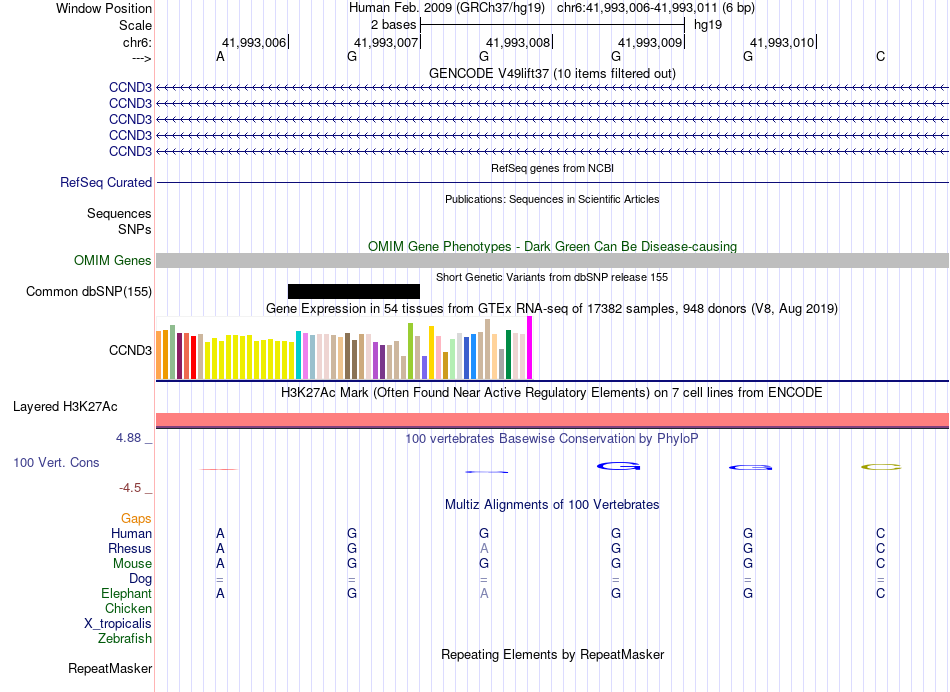Viewport: 950px width, 692px height.
Task: Click the SNPs track label
Action: pos(135,229)
